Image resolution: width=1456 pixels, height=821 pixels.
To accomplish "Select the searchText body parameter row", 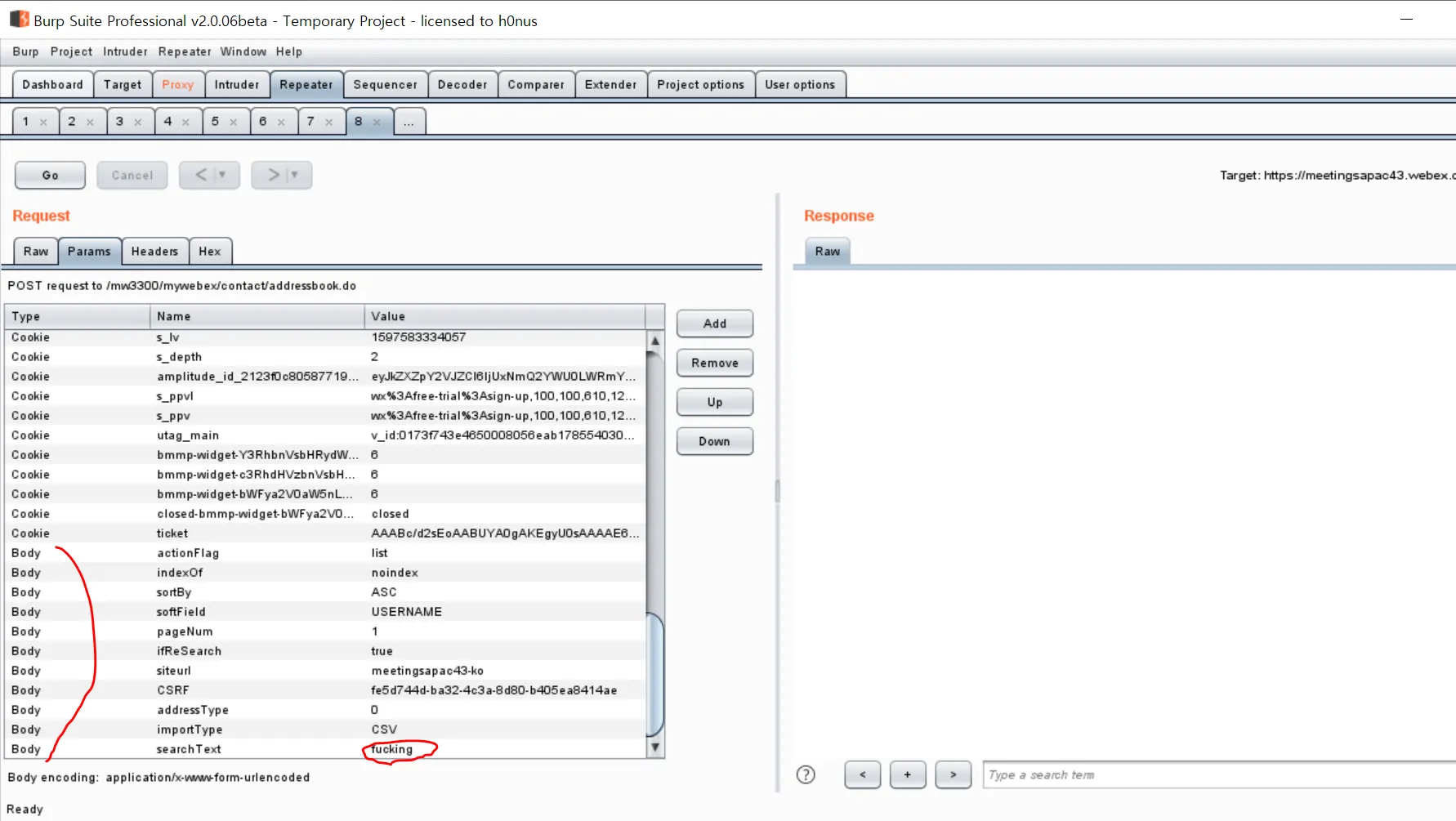I will click(325, 749).
